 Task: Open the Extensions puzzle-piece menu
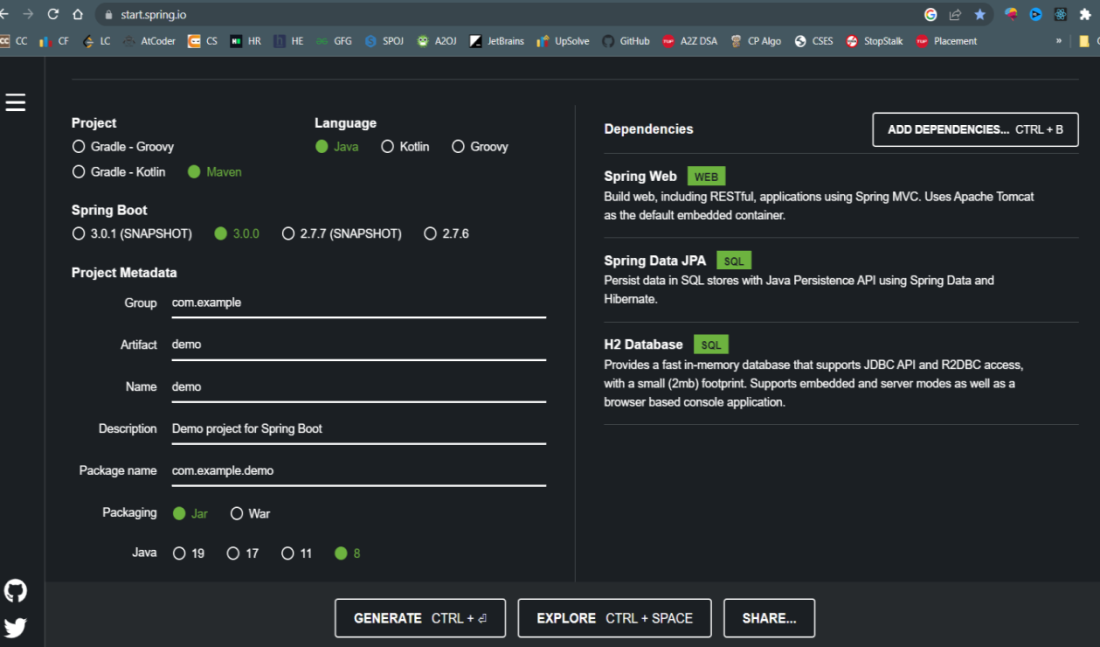pyautogui.click(x=1085, y=15)
